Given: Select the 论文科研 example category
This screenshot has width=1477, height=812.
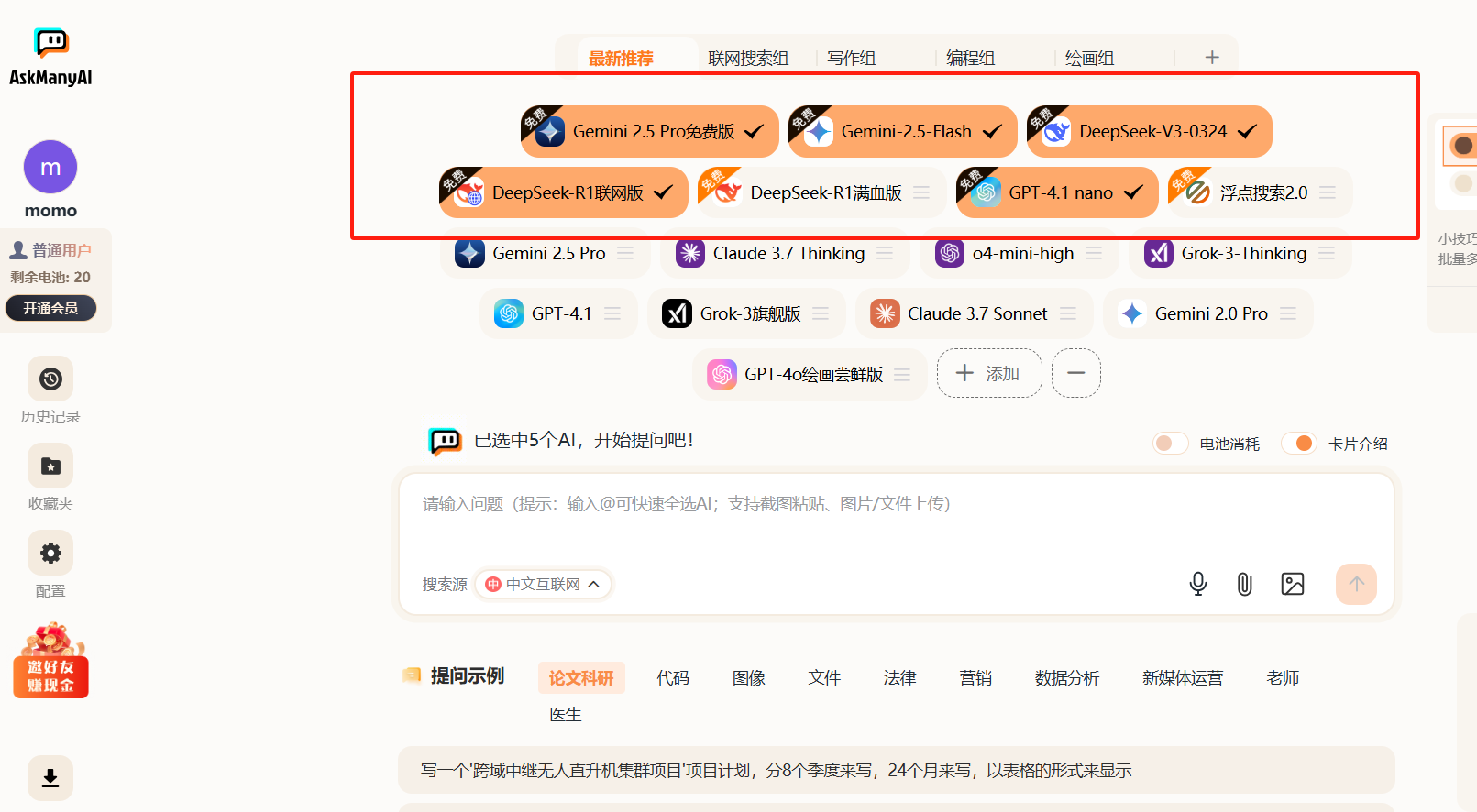Looking at the screenshot, I should [581, 677].
